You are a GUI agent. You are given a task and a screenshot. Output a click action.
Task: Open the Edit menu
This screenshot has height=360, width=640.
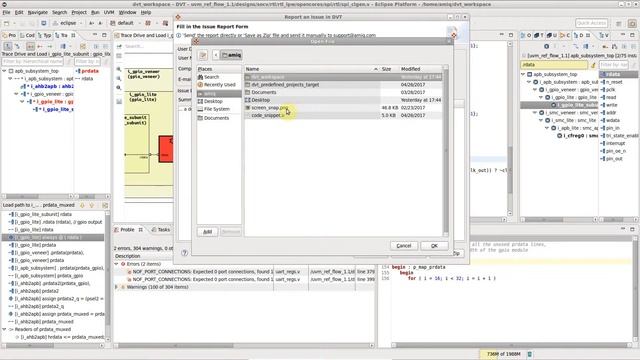click(x=19, y=13)
